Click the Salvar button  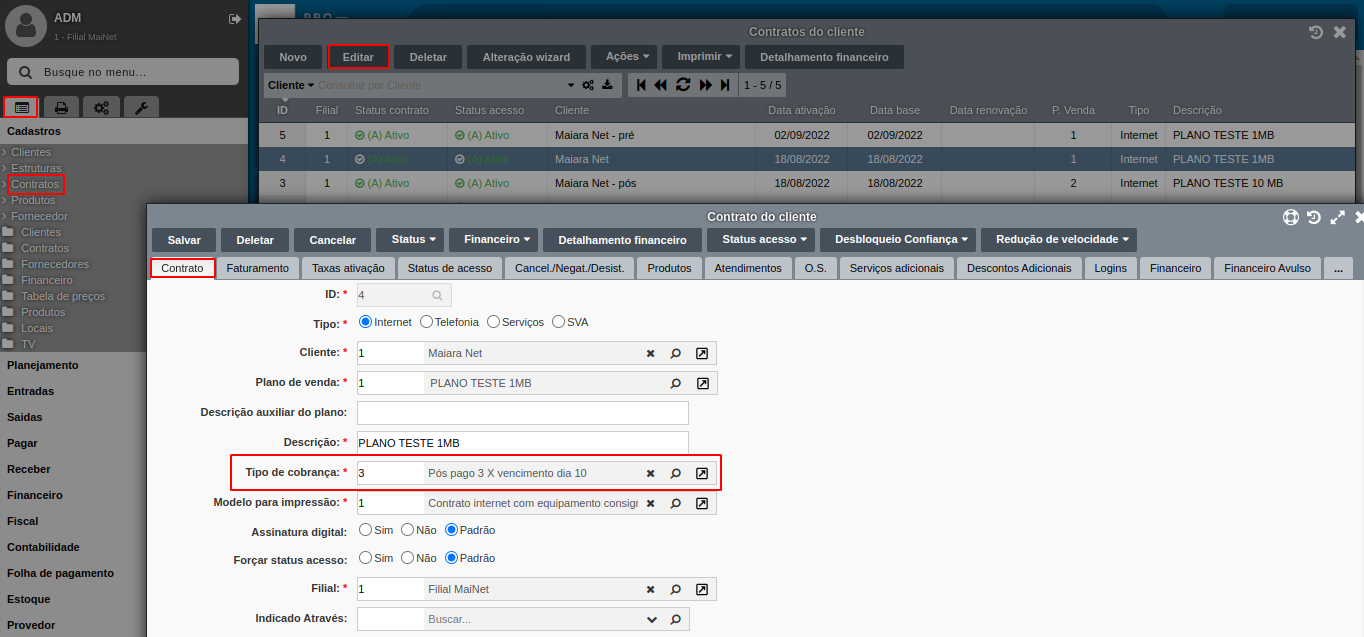184,240
